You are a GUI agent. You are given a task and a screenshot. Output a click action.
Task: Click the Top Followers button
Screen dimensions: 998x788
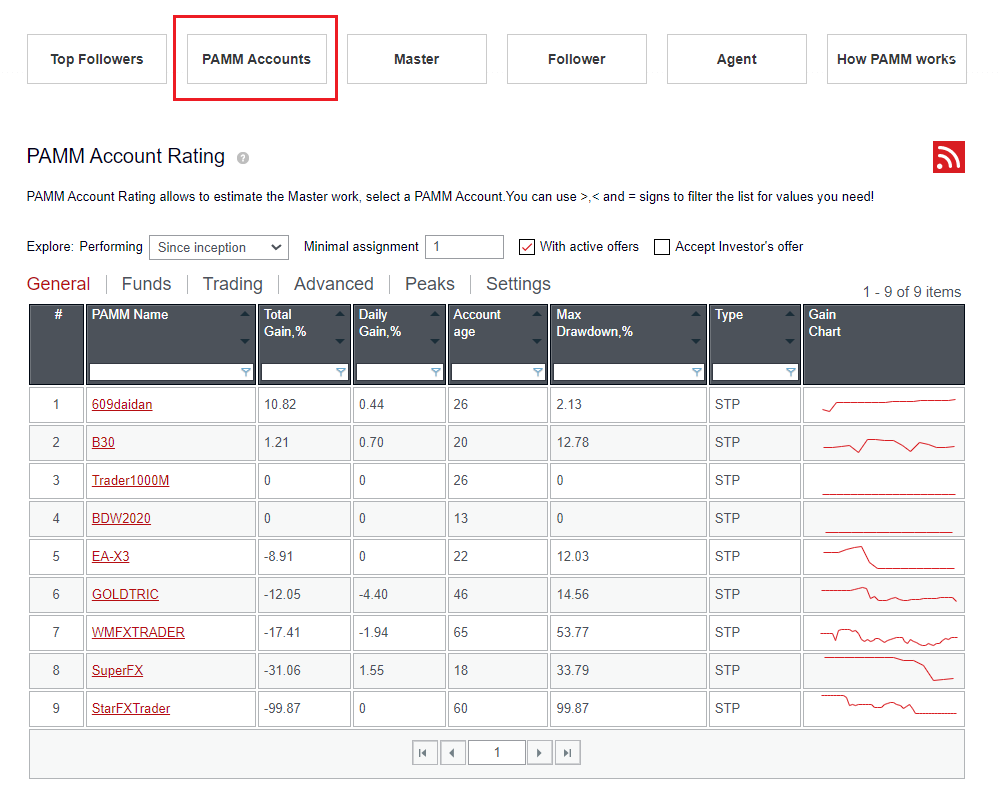(97, 59)
